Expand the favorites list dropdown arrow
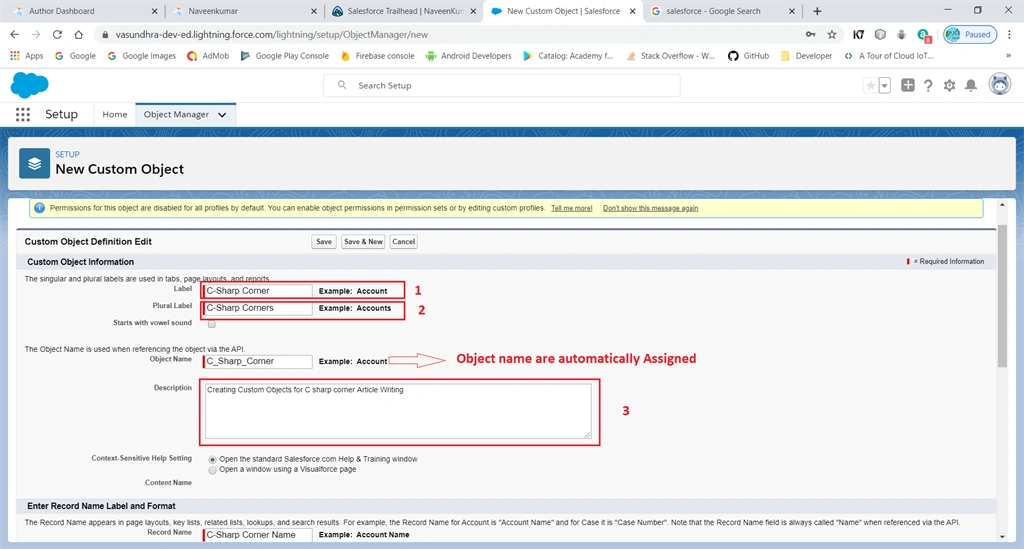This screenshot has height=549, width=1024. tap(884, 86)
